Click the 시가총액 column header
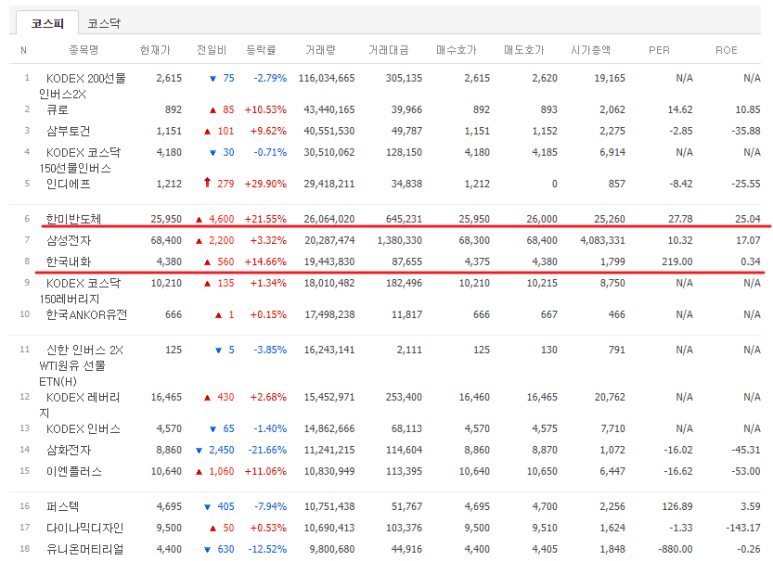The height and width of the screenshot is (561, 773). click(590, 49)
